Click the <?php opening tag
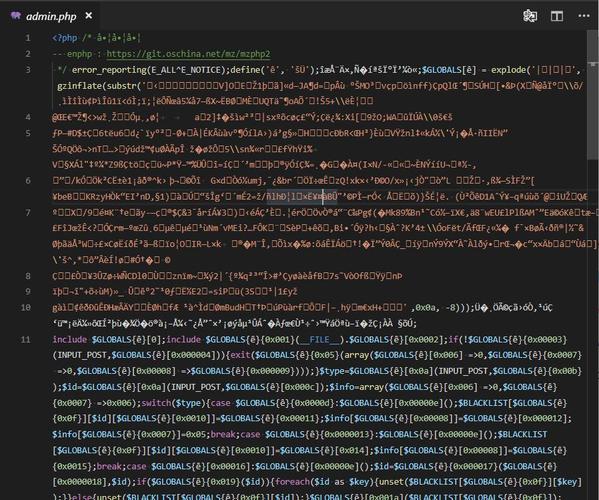The image size is (599, 500). point(65,38)
